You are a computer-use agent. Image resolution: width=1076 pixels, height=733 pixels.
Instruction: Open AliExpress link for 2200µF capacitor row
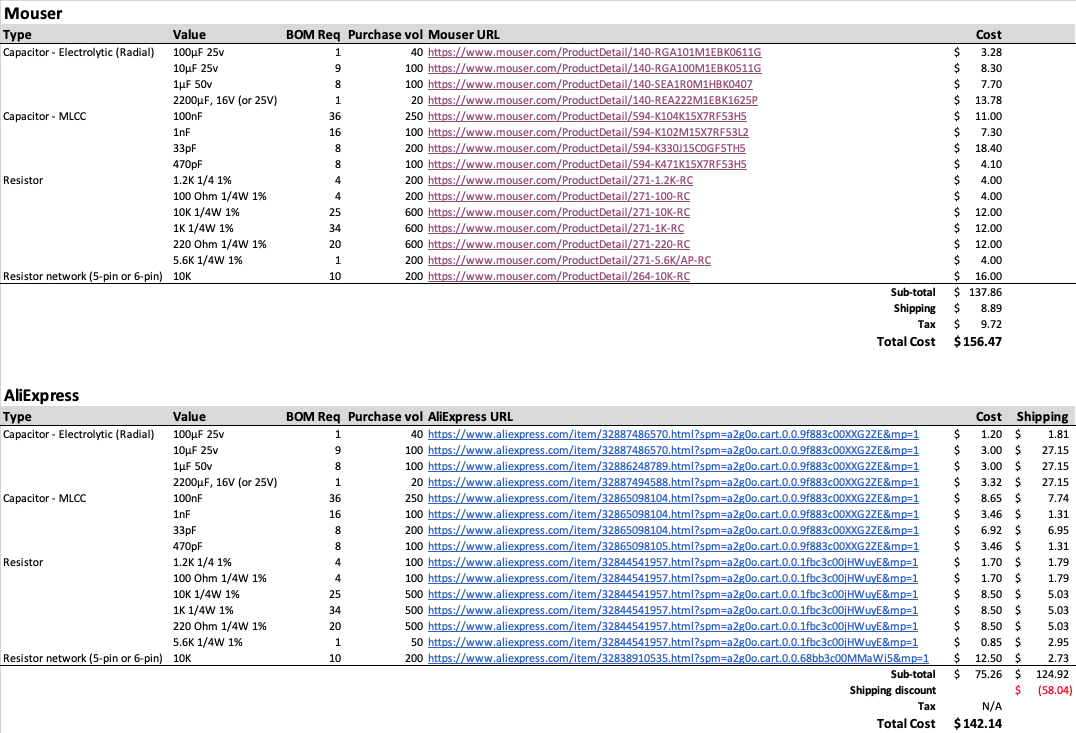pyautogui.click(x=673, y=482)
